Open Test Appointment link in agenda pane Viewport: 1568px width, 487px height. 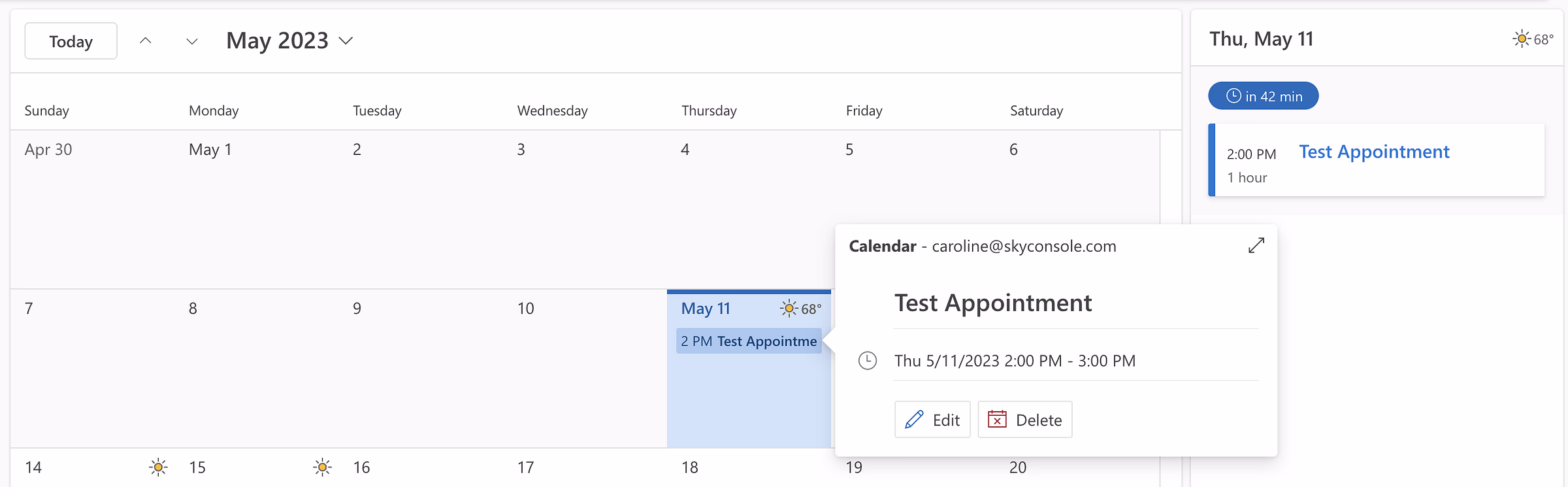[x=1374, y=152]
